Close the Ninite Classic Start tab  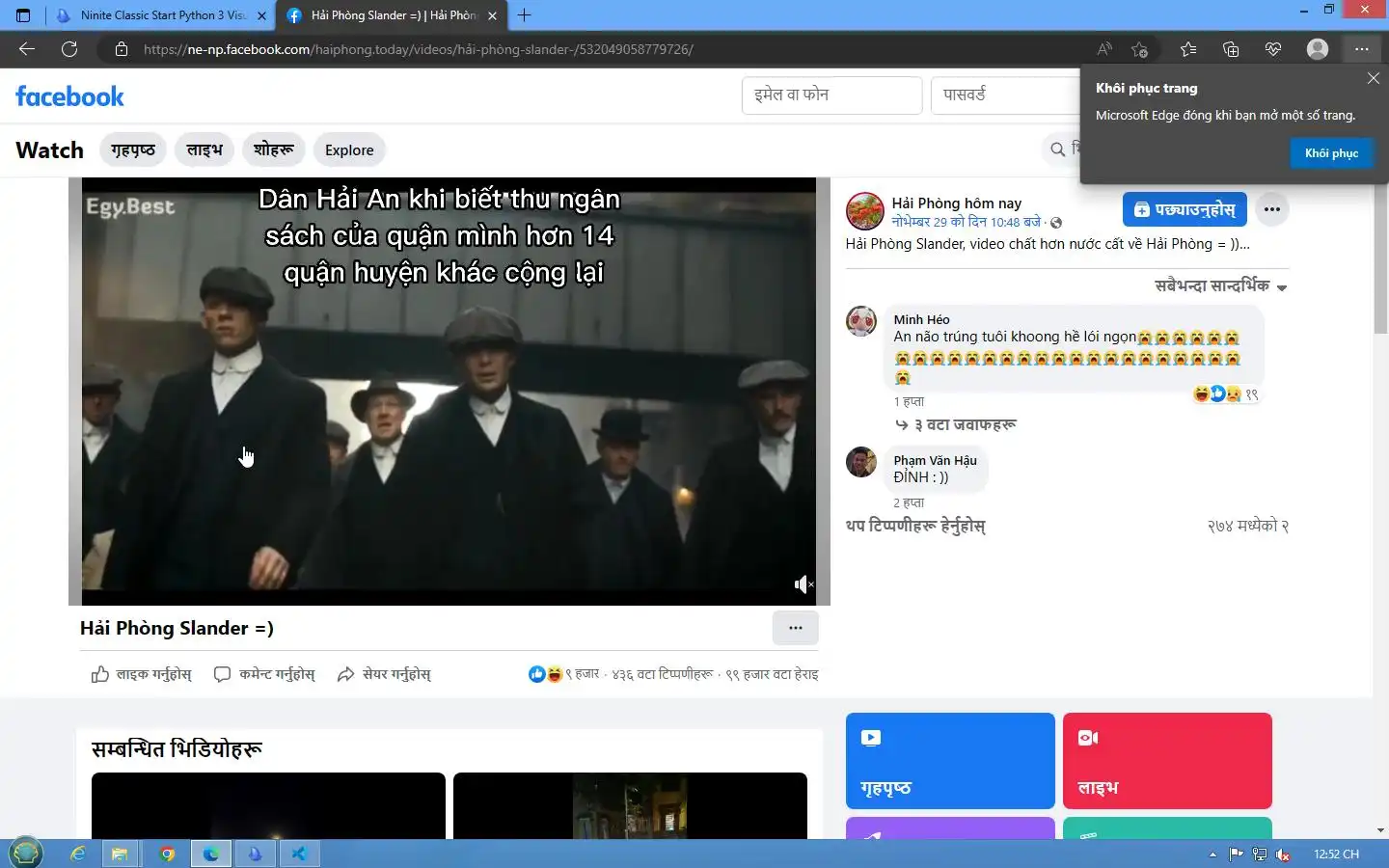(x=261, y=15)
